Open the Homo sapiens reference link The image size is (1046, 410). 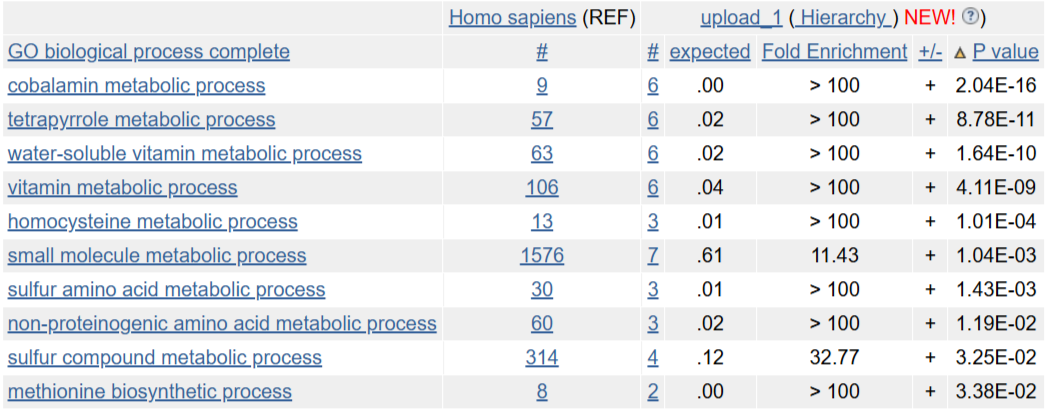[x=512, y=17]
